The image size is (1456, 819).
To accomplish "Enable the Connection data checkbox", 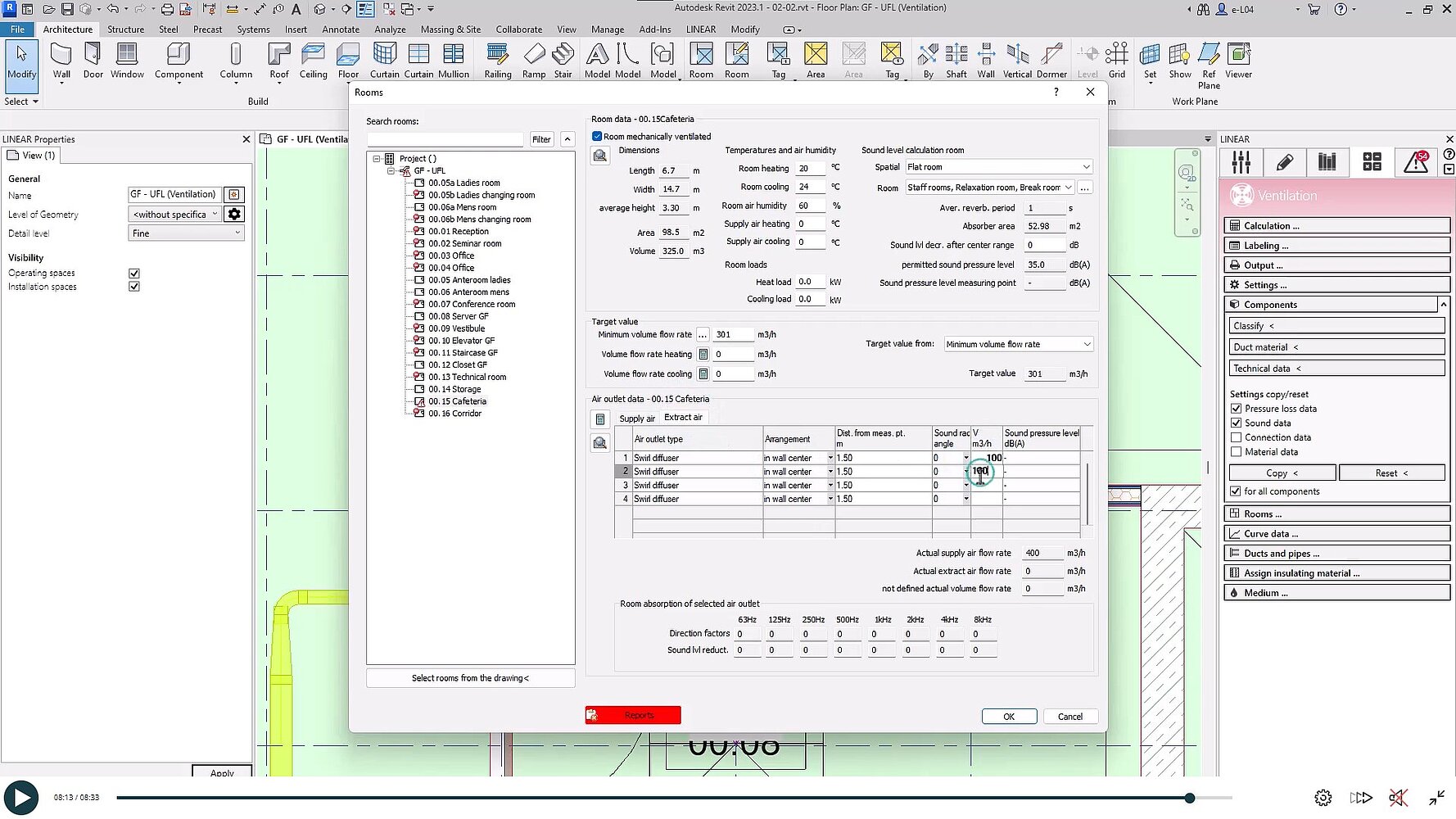I will 1236,437.
